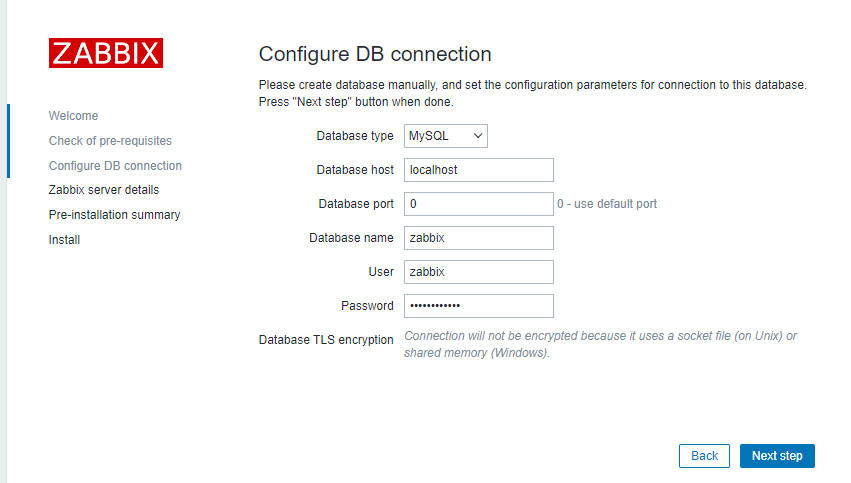This screenshot has width=851, height=483.
Task: Open the Pre-installation summary step
Action: click(x=114, y=215)
